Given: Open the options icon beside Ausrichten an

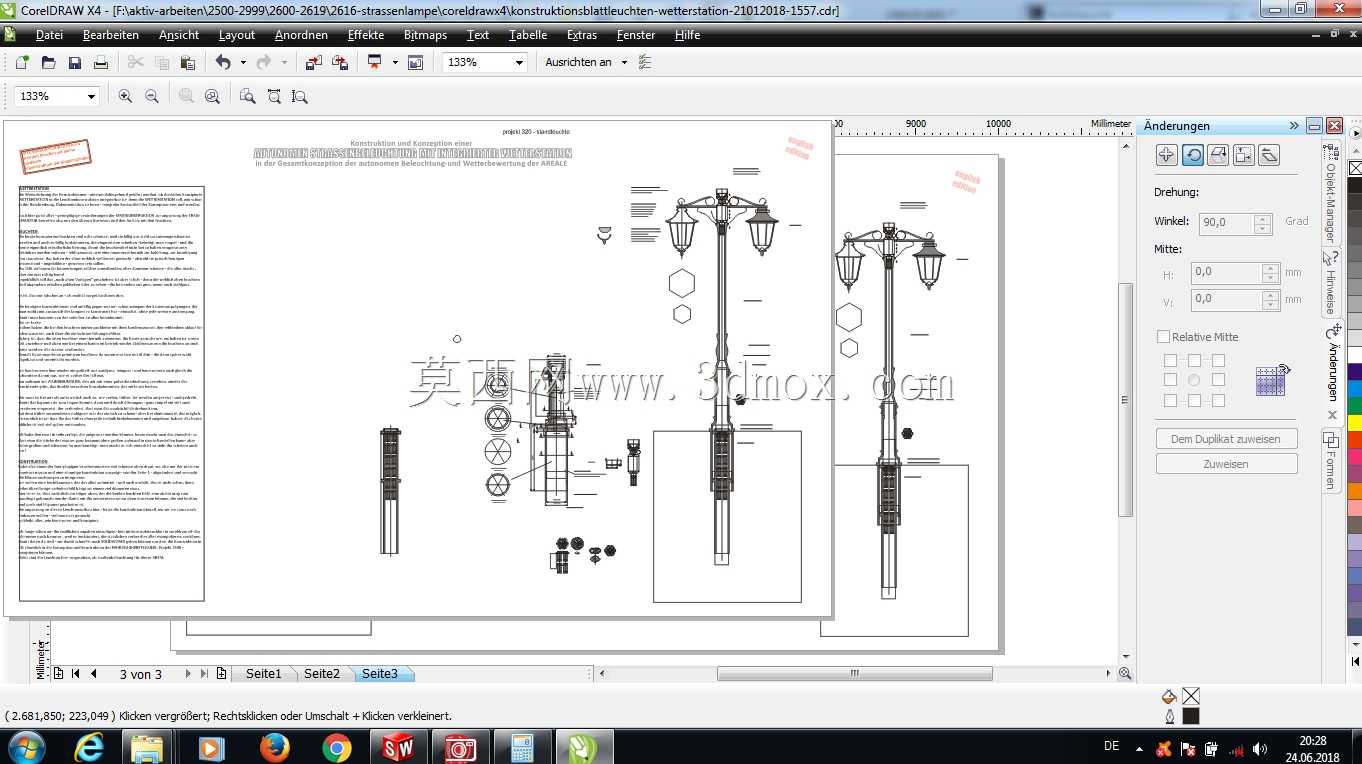Looking at the screenshot, I should (x=645, y=62).
